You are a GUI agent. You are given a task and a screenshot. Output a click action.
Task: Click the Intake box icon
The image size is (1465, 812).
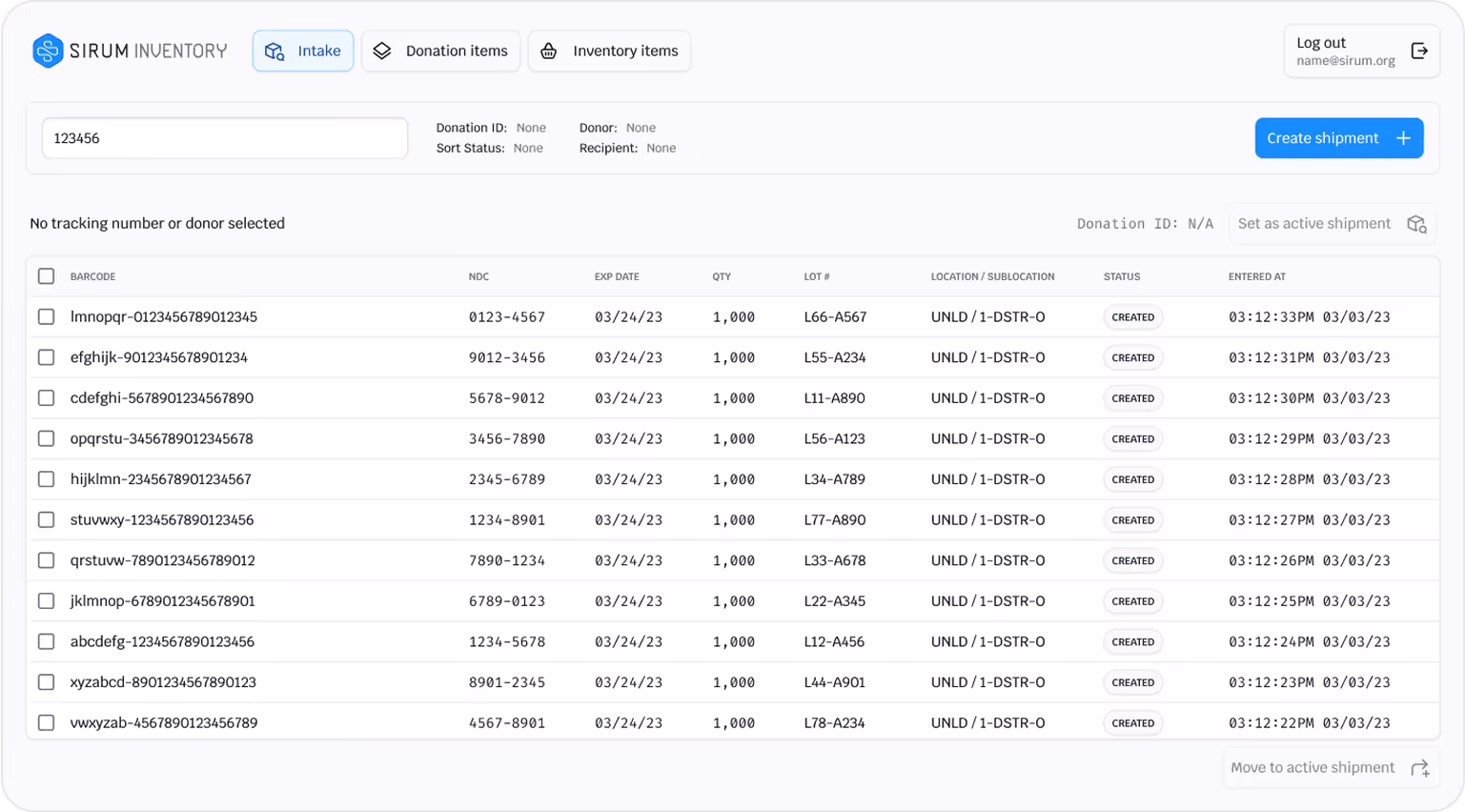pyautogui.click(x=275, y=51)
